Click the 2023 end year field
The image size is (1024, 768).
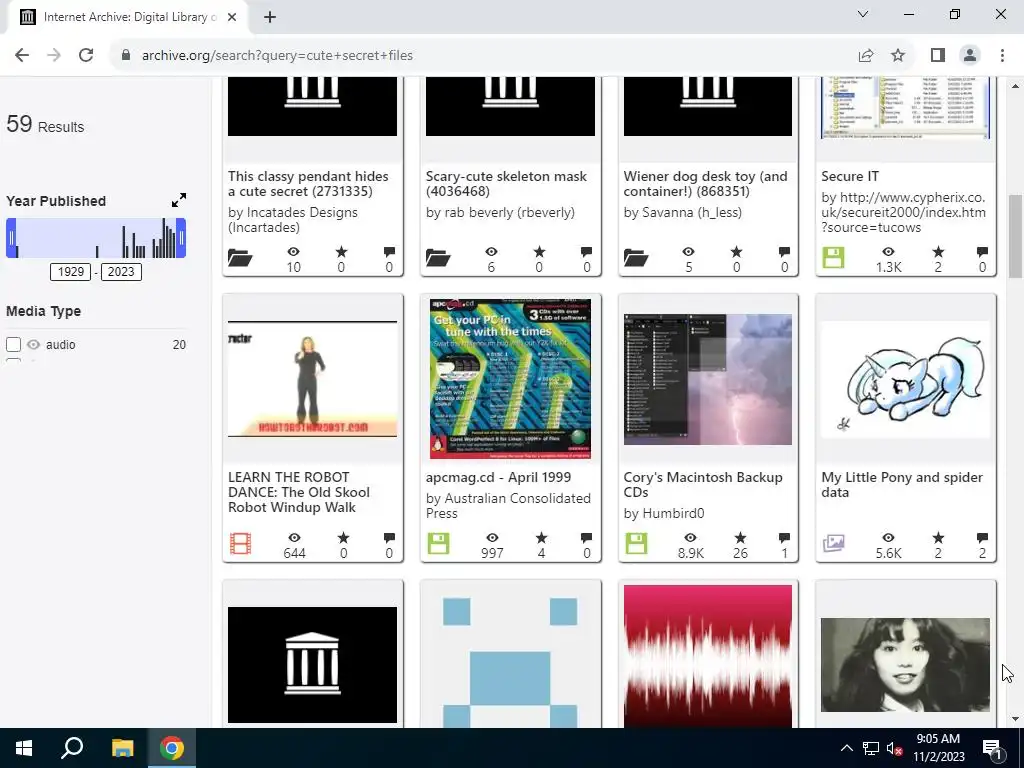(121, 272)
